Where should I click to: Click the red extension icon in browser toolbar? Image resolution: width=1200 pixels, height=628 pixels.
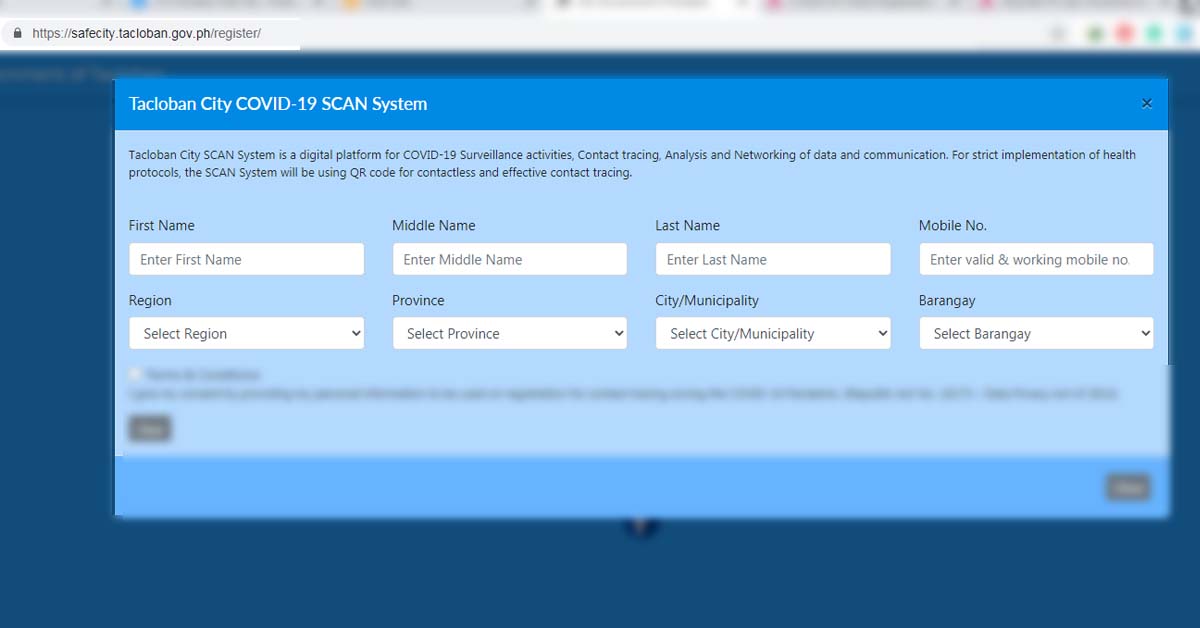[1123, 32]
